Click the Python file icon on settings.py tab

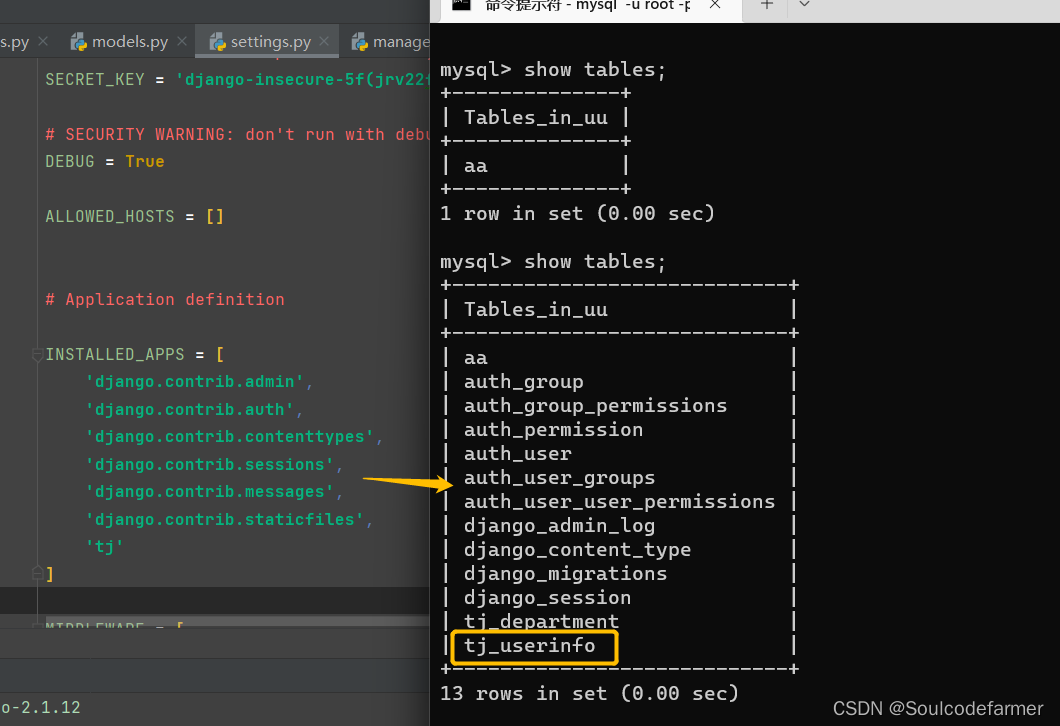tap(218, 42)
